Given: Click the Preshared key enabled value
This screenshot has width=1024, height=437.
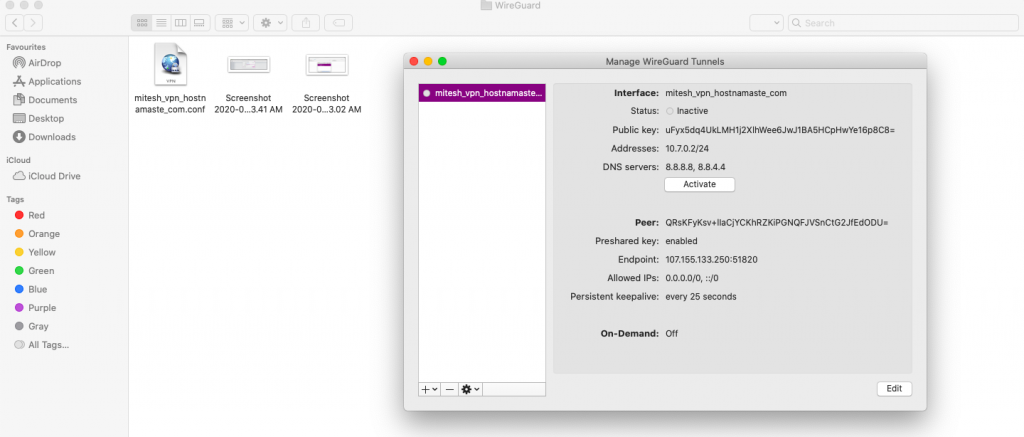Looking at the screenshot, I should [x=681, y=241].
